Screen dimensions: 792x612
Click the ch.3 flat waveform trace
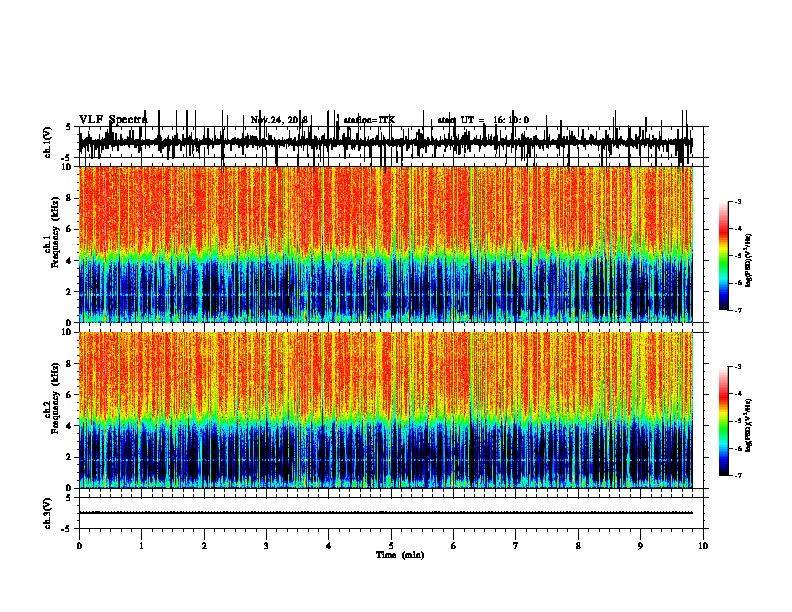[x=385, y=513]
